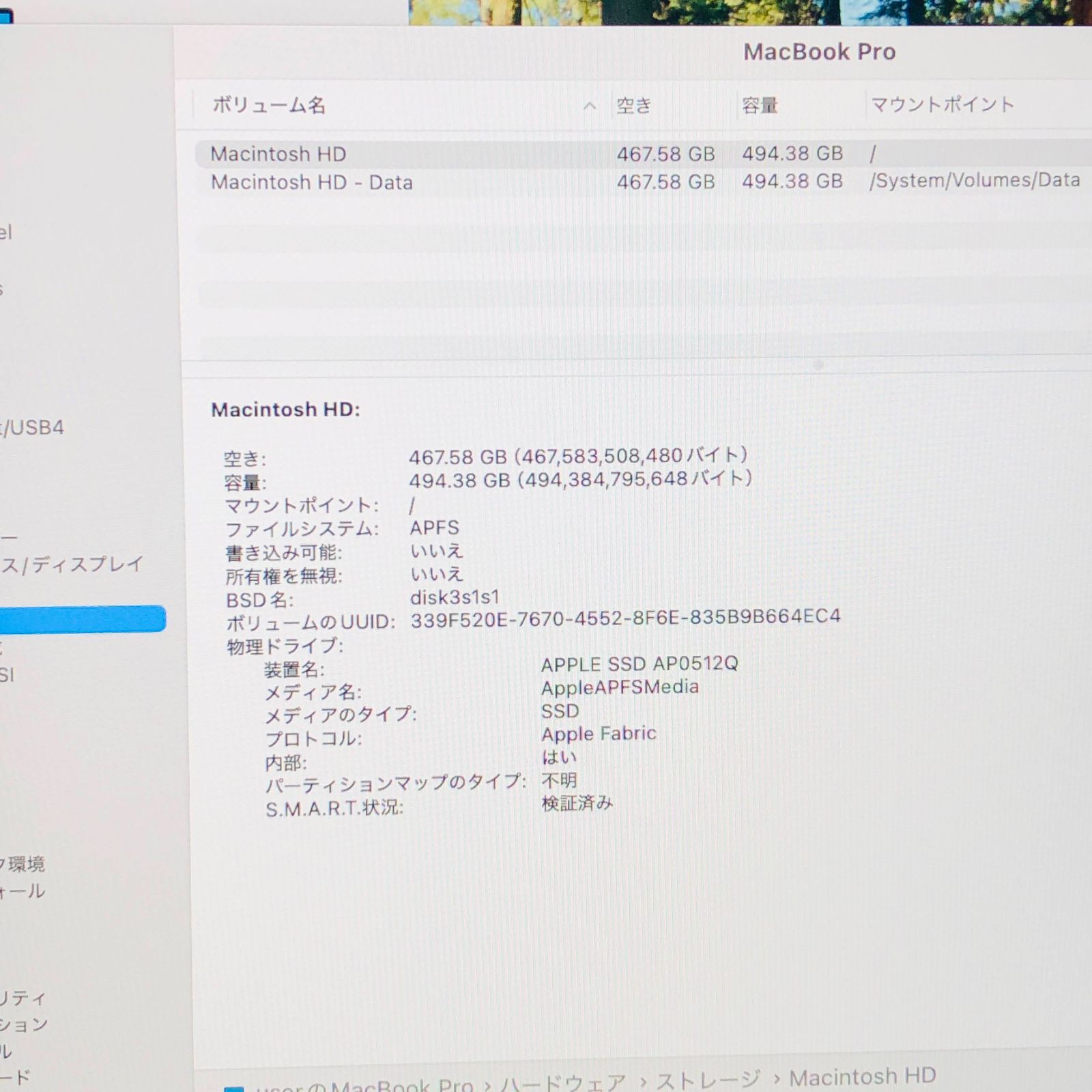Click the MacBook Pro window title
Image resolution: width=1092 pixels, height=1092 pixels.
click(x=819, y=52)
